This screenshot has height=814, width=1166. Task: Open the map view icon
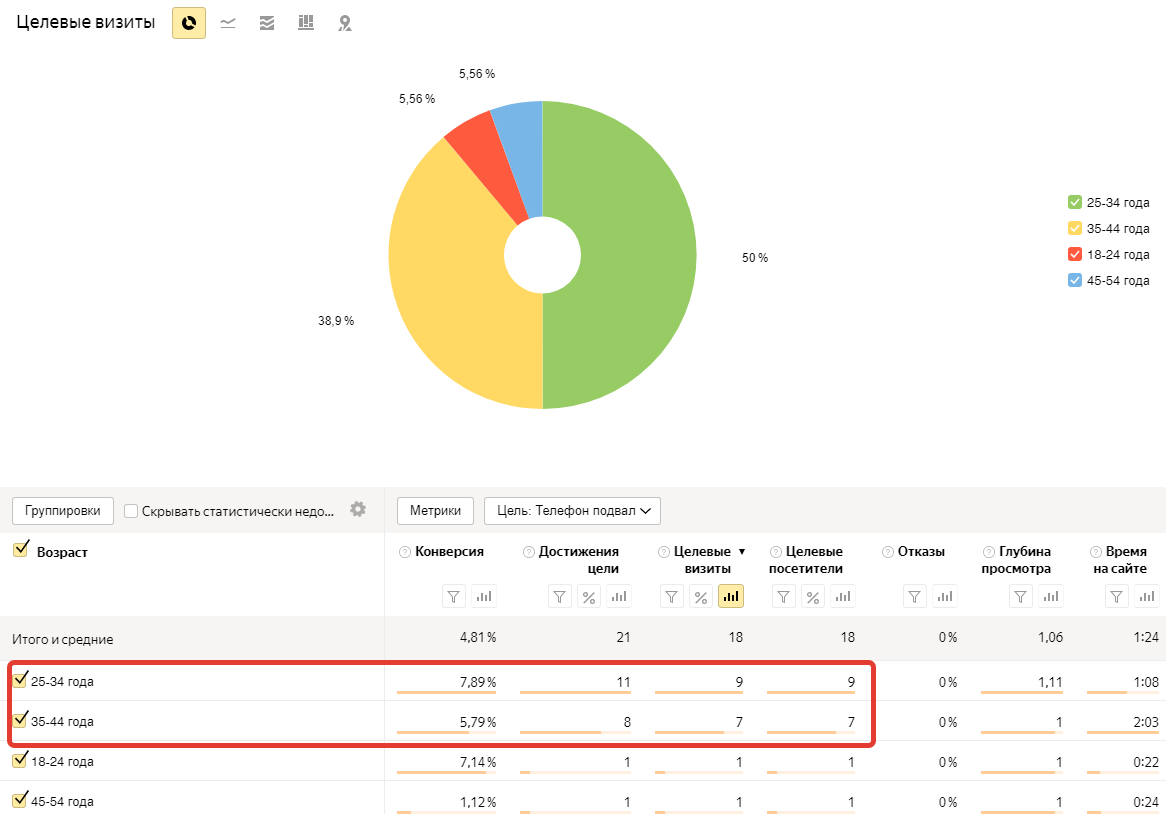coord(344,23)
